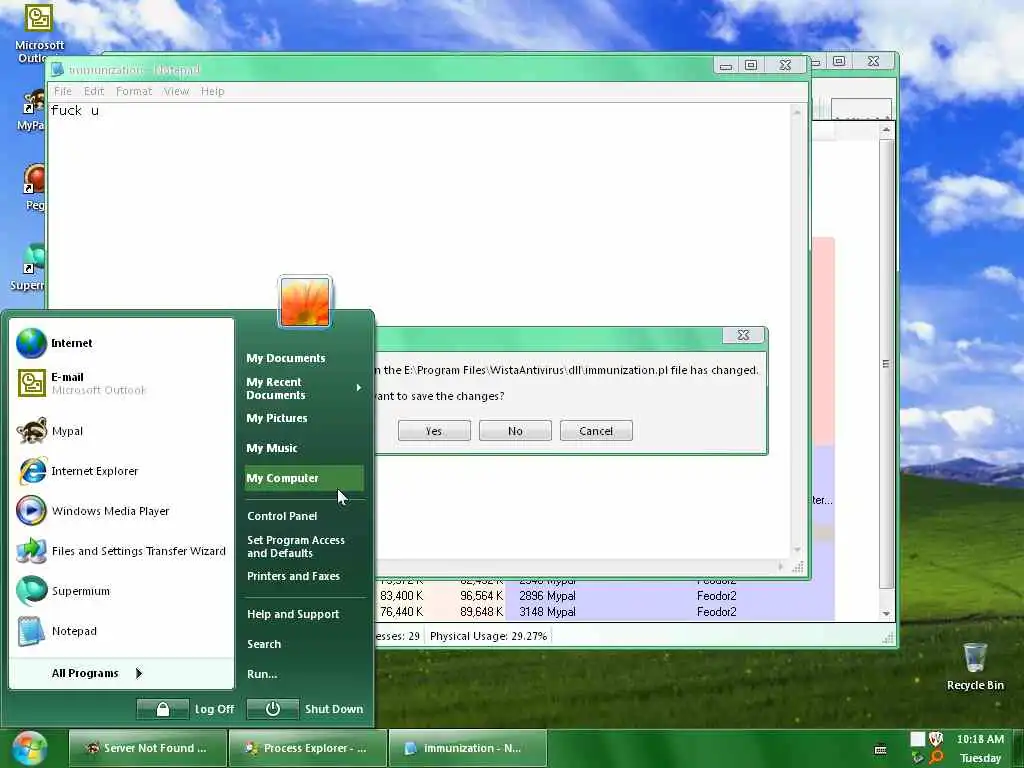Open Help and Support

click(x=293, y=614)
